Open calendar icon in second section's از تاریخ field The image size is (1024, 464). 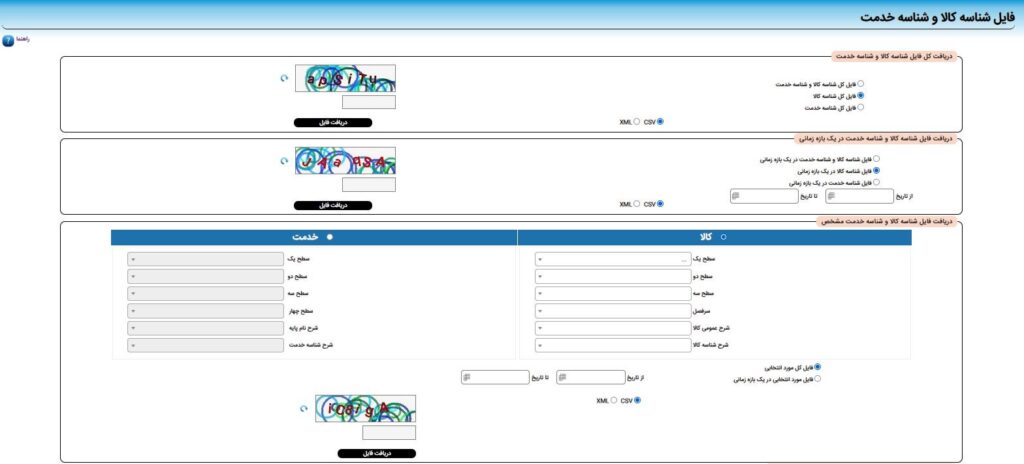pyautogui.click(x=832, y=195)
